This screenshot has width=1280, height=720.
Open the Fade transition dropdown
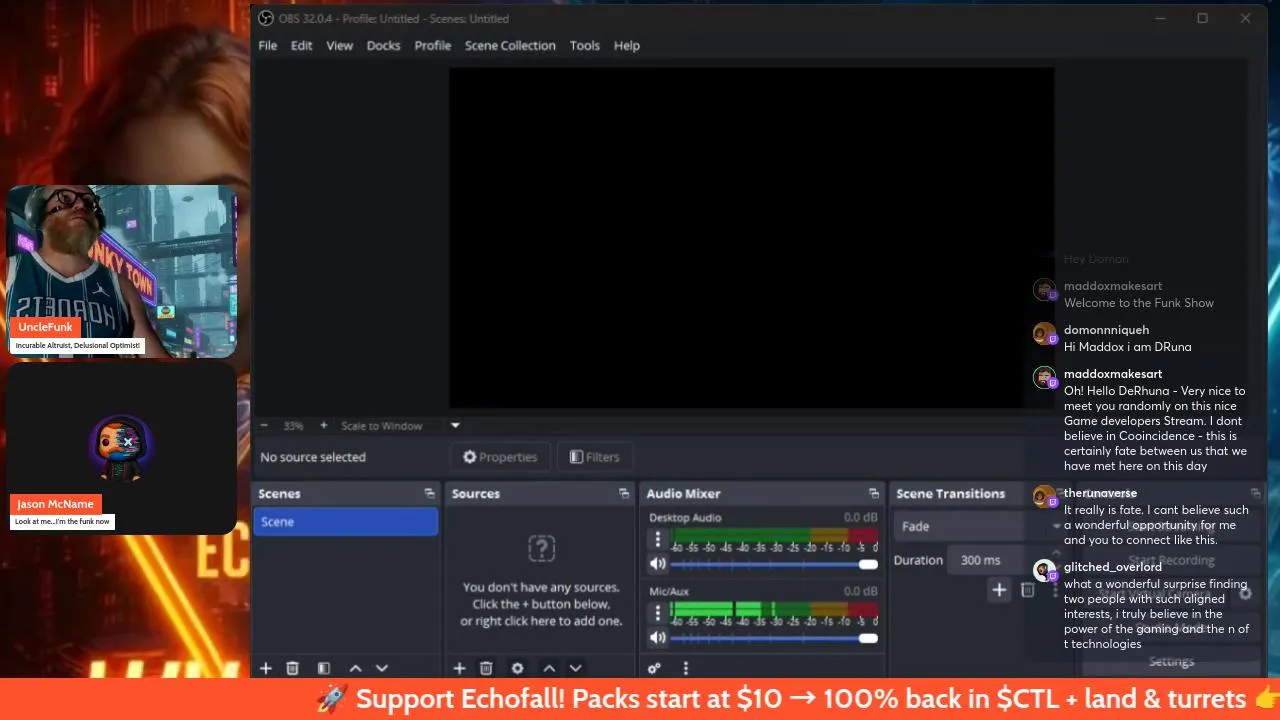(x=980, y=526)
